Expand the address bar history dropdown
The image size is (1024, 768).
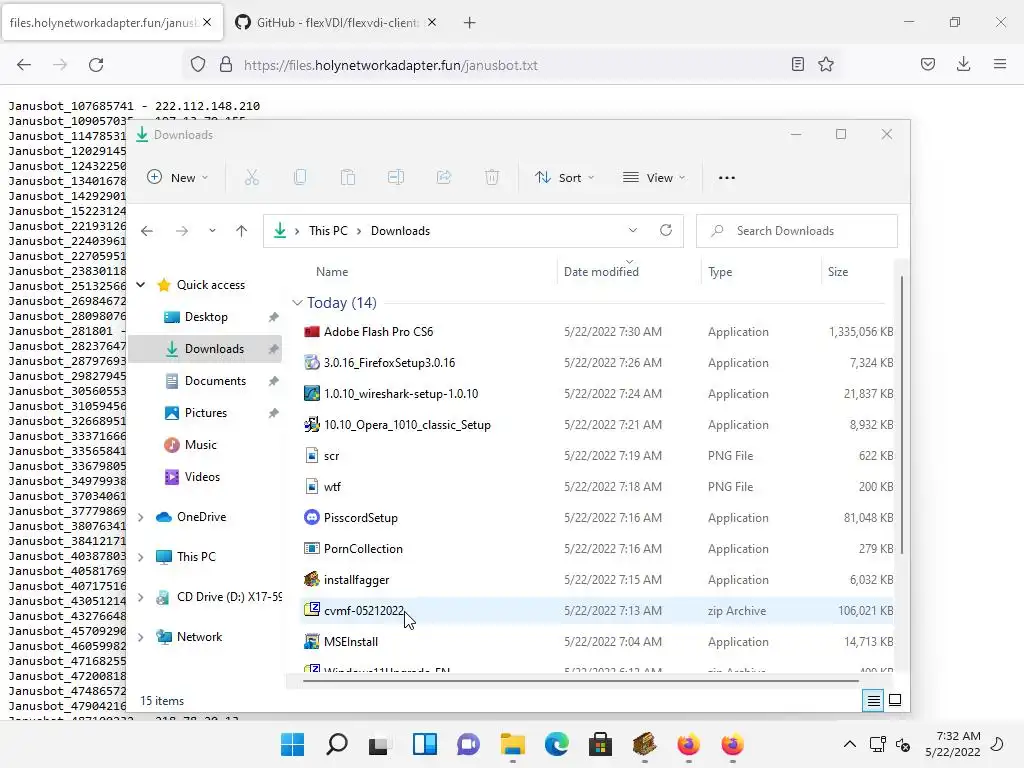[633, 231]
